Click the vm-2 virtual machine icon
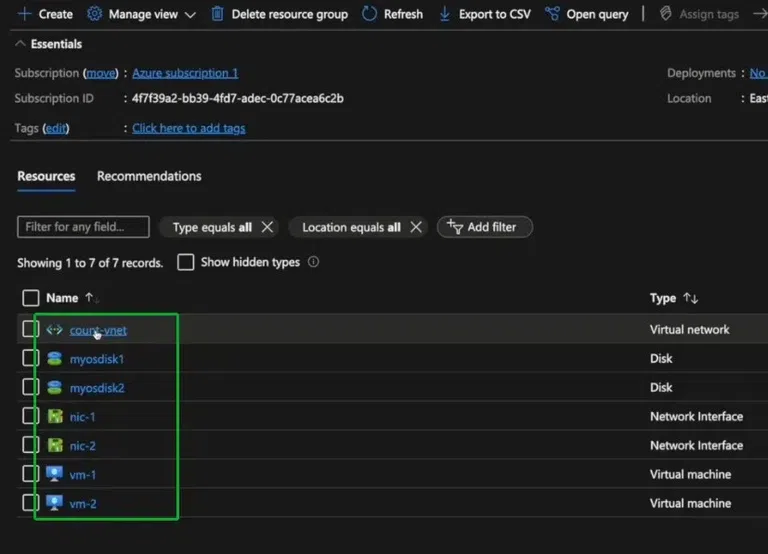Screen dimensions: 768x554 coord(54,503)
